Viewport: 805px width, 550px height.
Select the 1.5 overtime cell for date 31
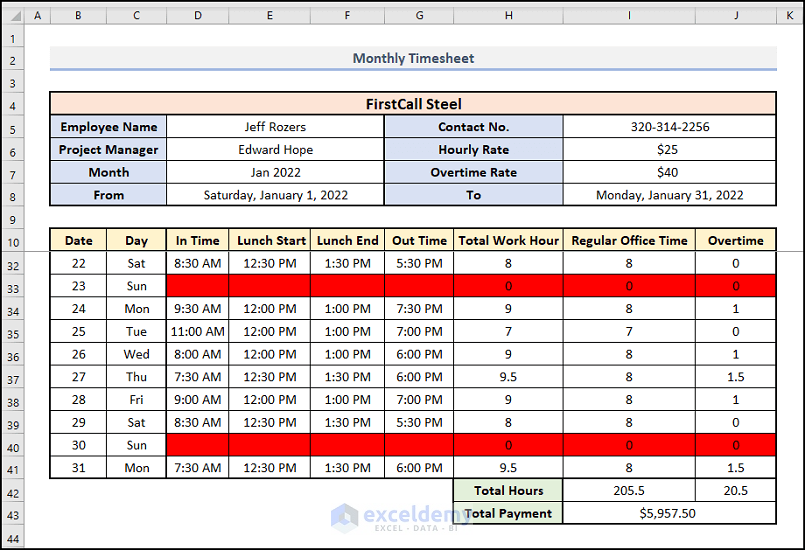coord(735,467)
